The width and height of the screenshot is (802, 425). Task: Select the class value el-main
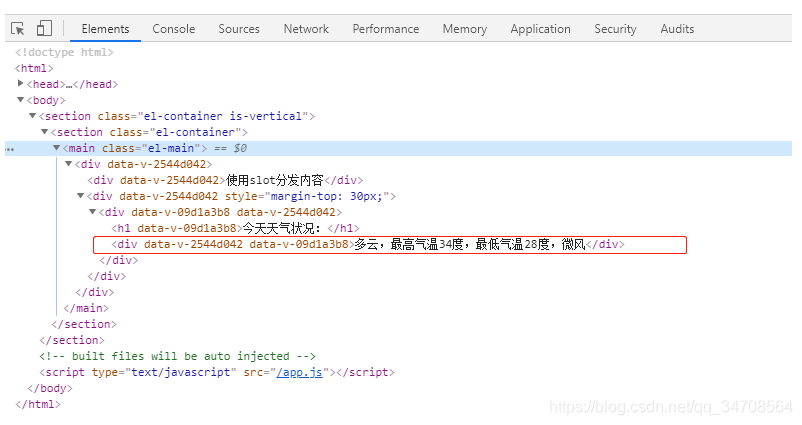coord(171,148)
